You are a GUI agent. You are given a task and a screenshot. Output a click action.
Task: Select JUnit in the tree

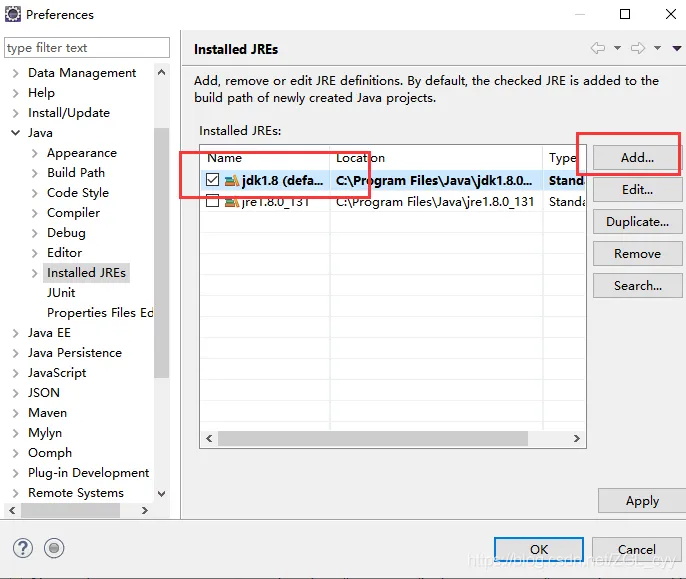(x=61, y=292)
